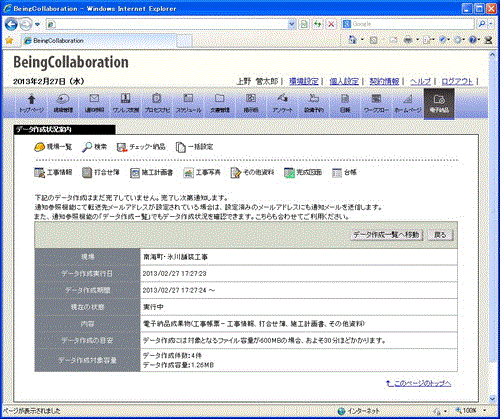
Task: Open 完成図面 completed drawings
Action: click(303, 172)
